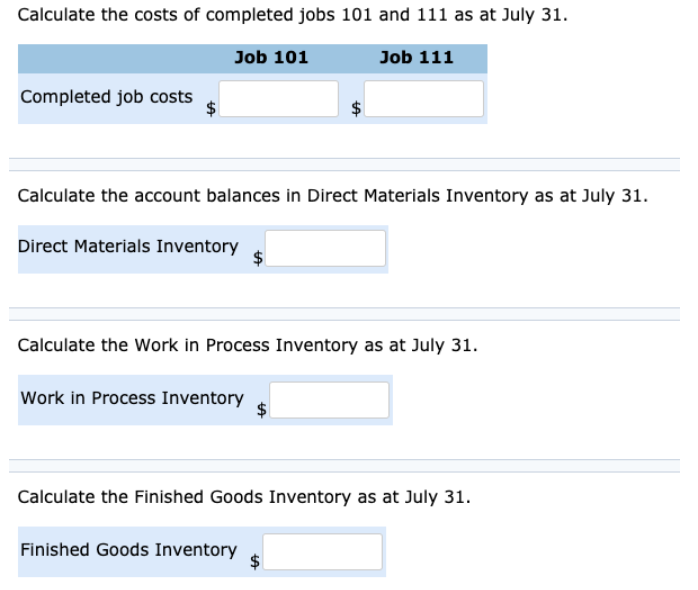Click the Work in Process Inventory row label
The image size is (698, 590).
coord(132,398)
